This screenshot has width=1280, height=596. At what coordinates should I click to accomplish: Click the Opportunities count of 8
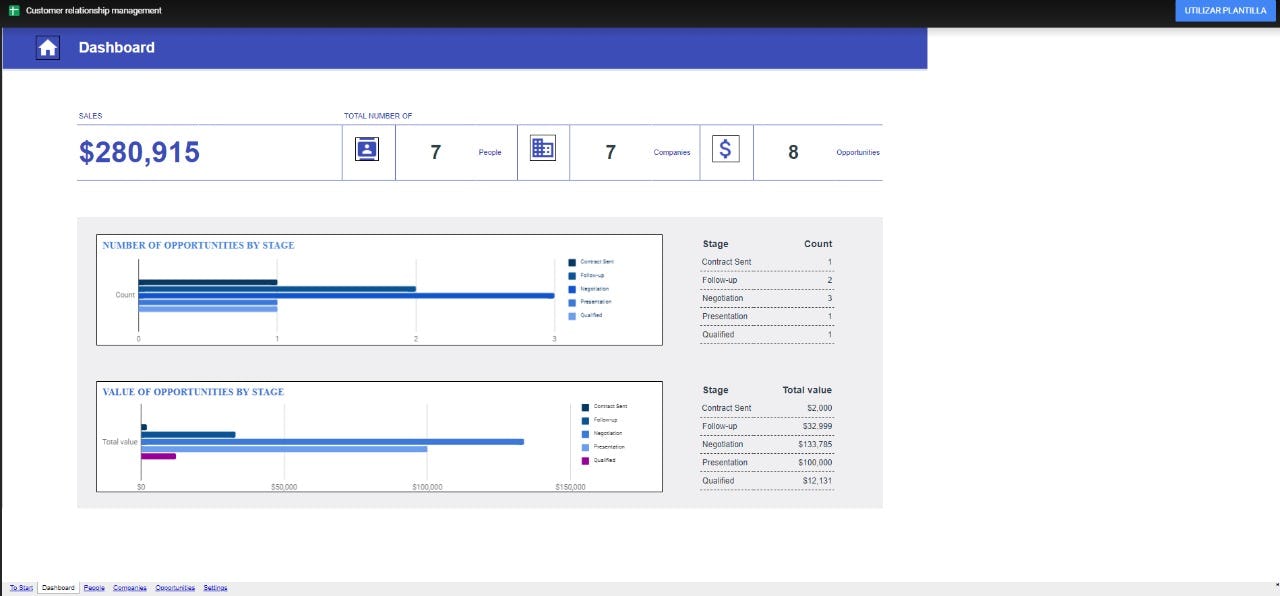pos(793,153)
